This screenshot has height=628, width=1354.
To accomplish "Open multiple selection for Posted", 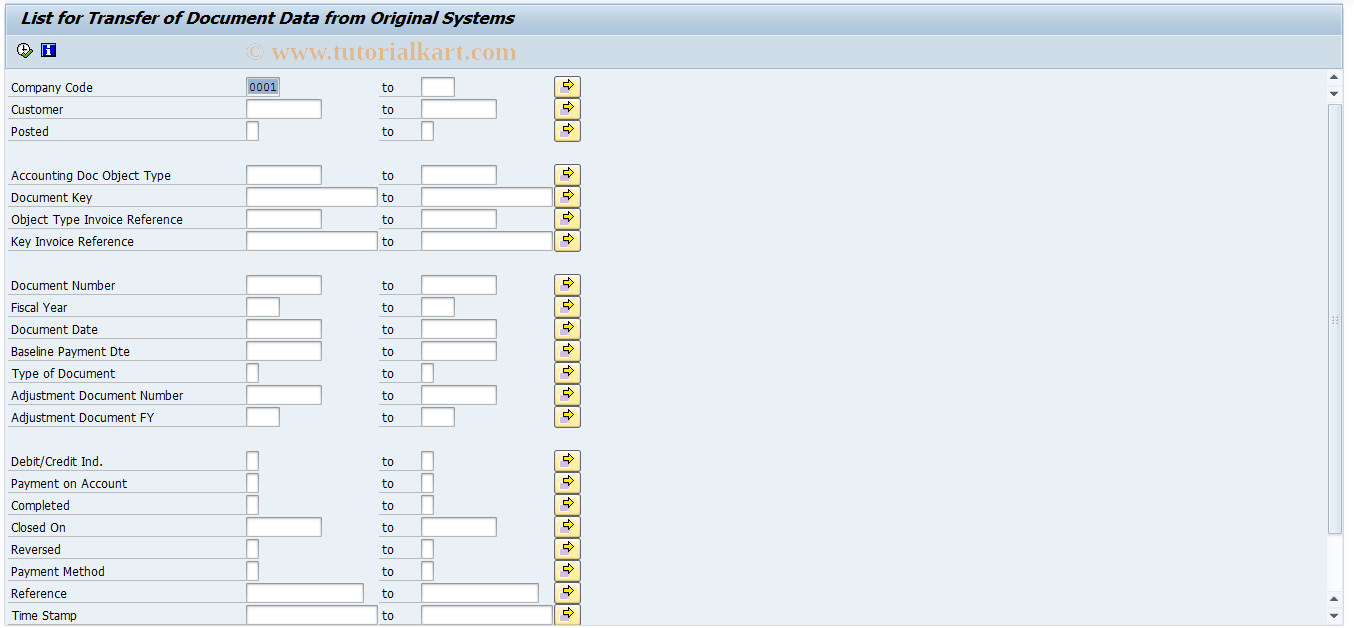I will [x=567, y=131].
